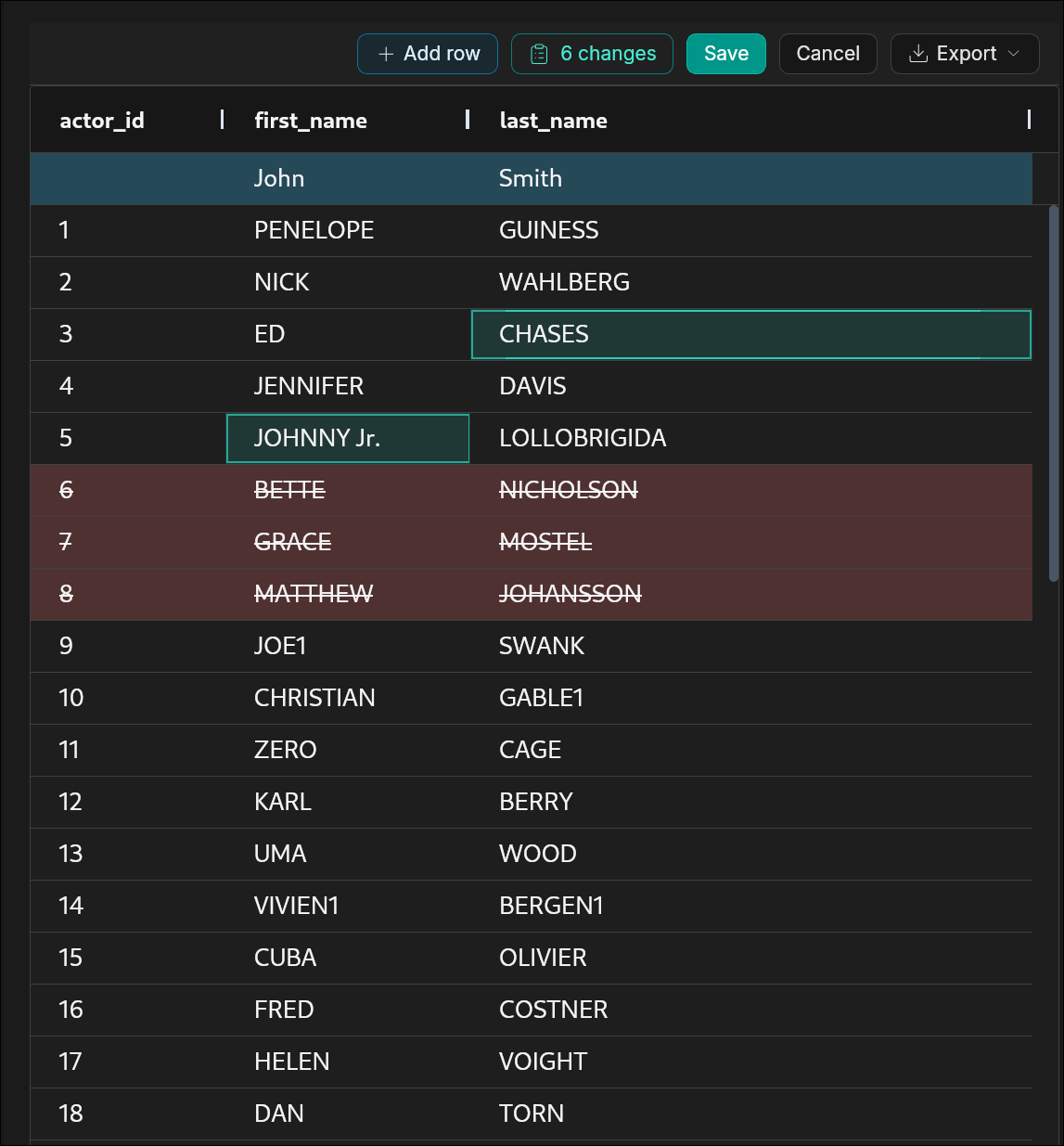Viewport: 1064px width, 1146px height.
Task: Select the edited JOHNNY Jr. cell
Action: click(348, 438)
